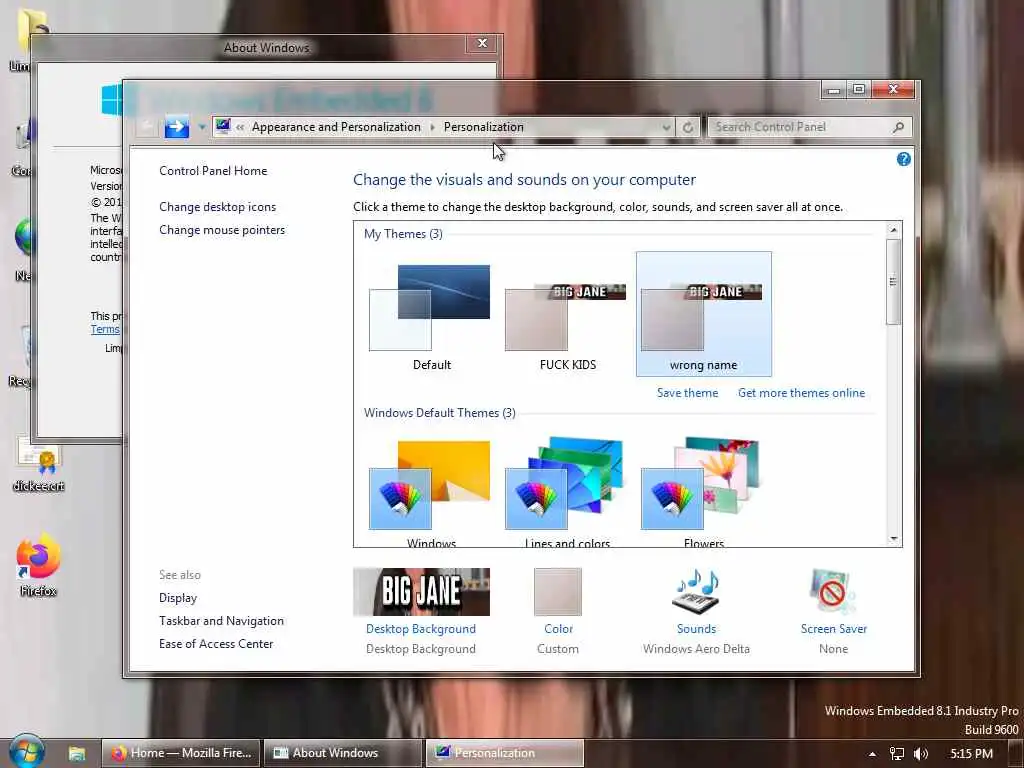Select the Lines and colors theme
This screenshot has width=1024, height=768.
[x=568, y=492]
